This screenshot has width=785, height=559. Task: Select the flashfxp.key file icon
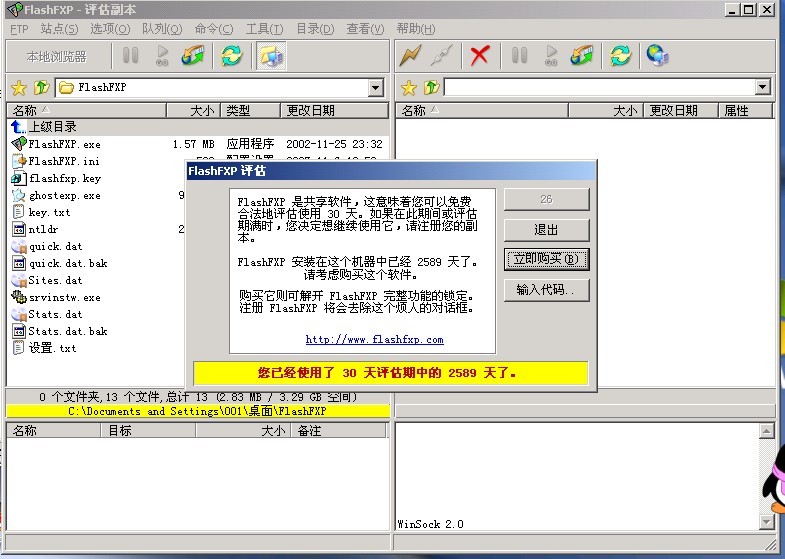pos(19,178)
